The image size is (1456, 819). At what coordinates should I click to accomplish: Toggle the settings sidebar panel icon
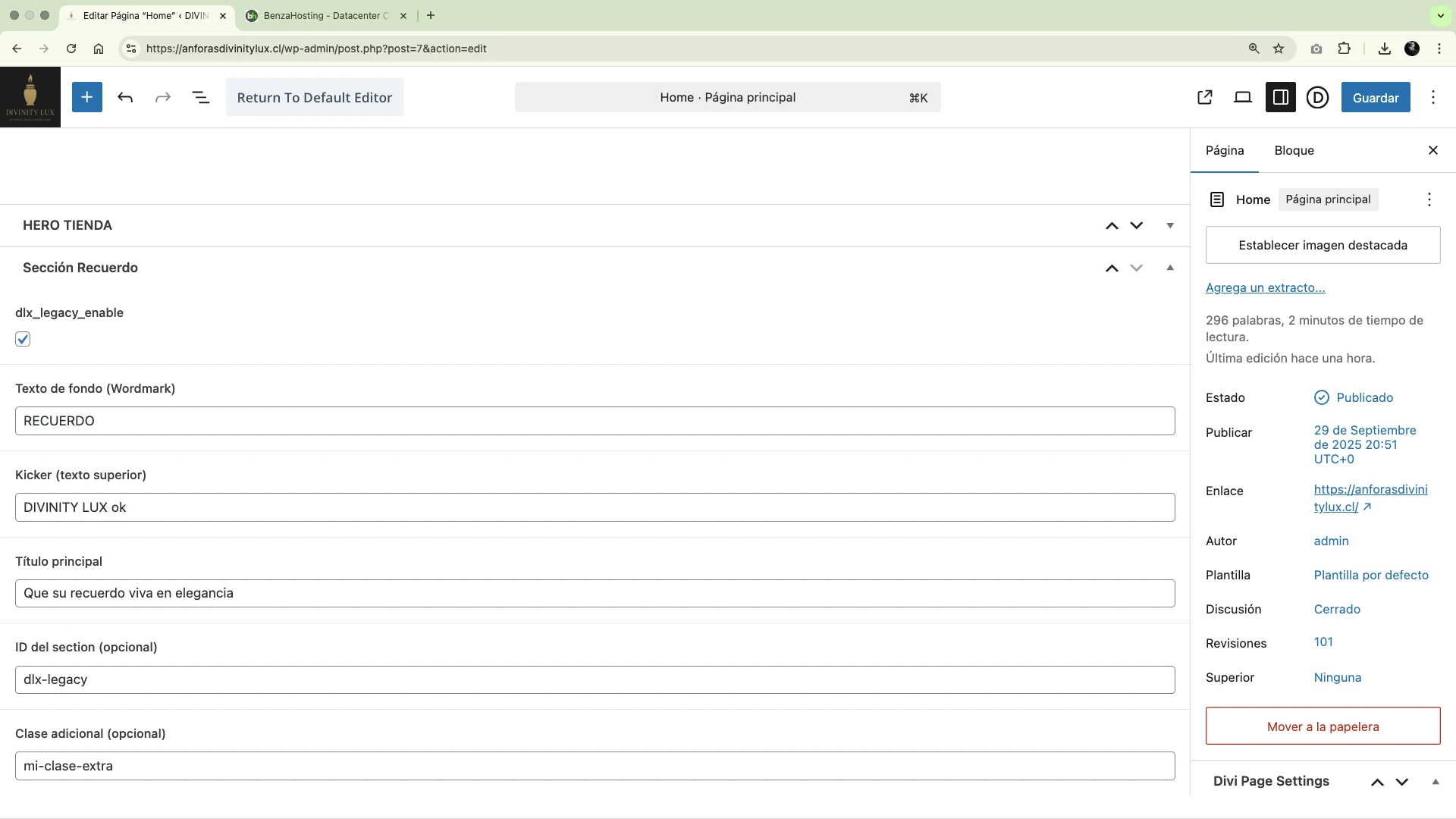1280,97
